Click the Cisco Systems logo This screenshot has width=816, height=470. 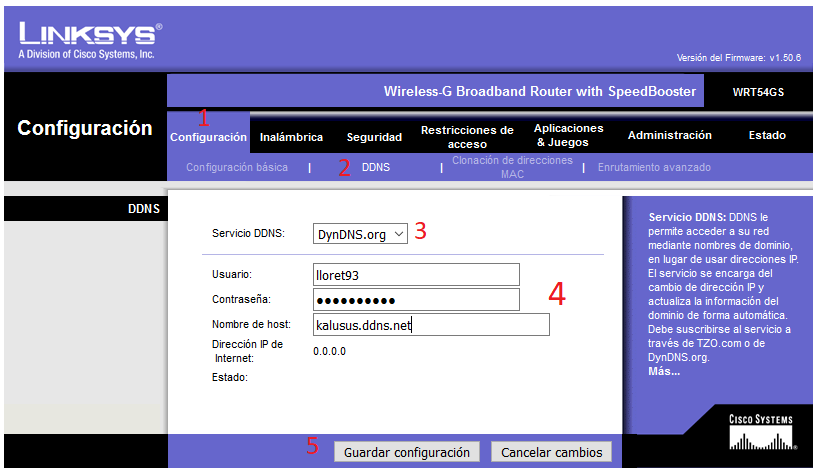[x=761, y=432]
